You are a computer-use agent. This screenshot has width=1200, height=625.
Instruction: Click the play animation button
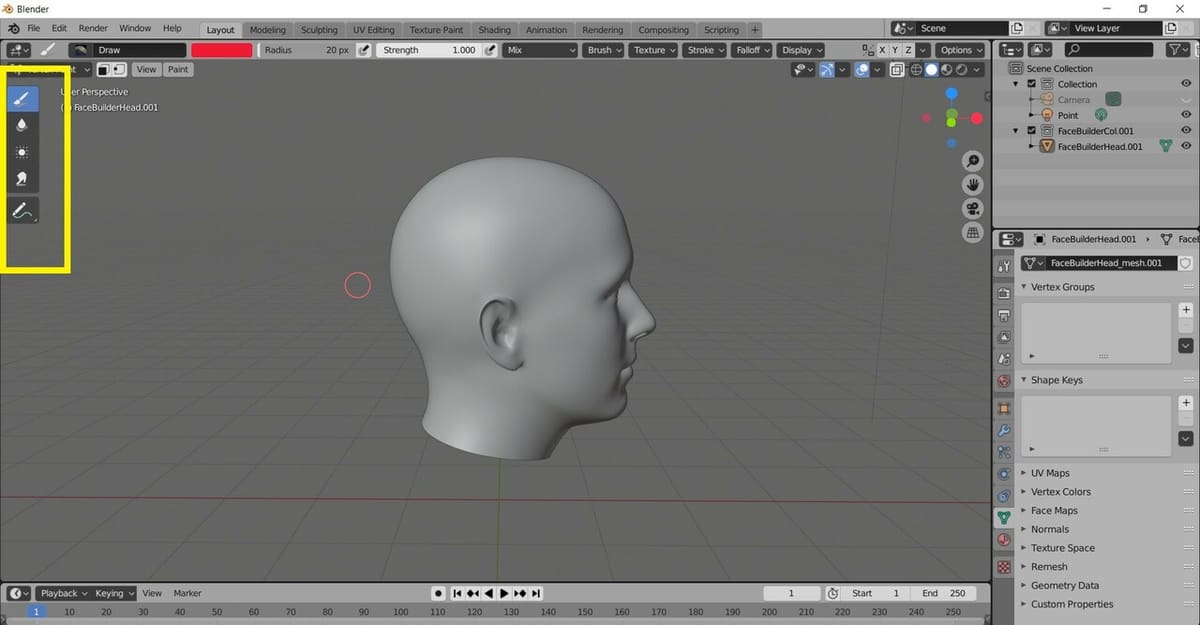click(504, 593)
